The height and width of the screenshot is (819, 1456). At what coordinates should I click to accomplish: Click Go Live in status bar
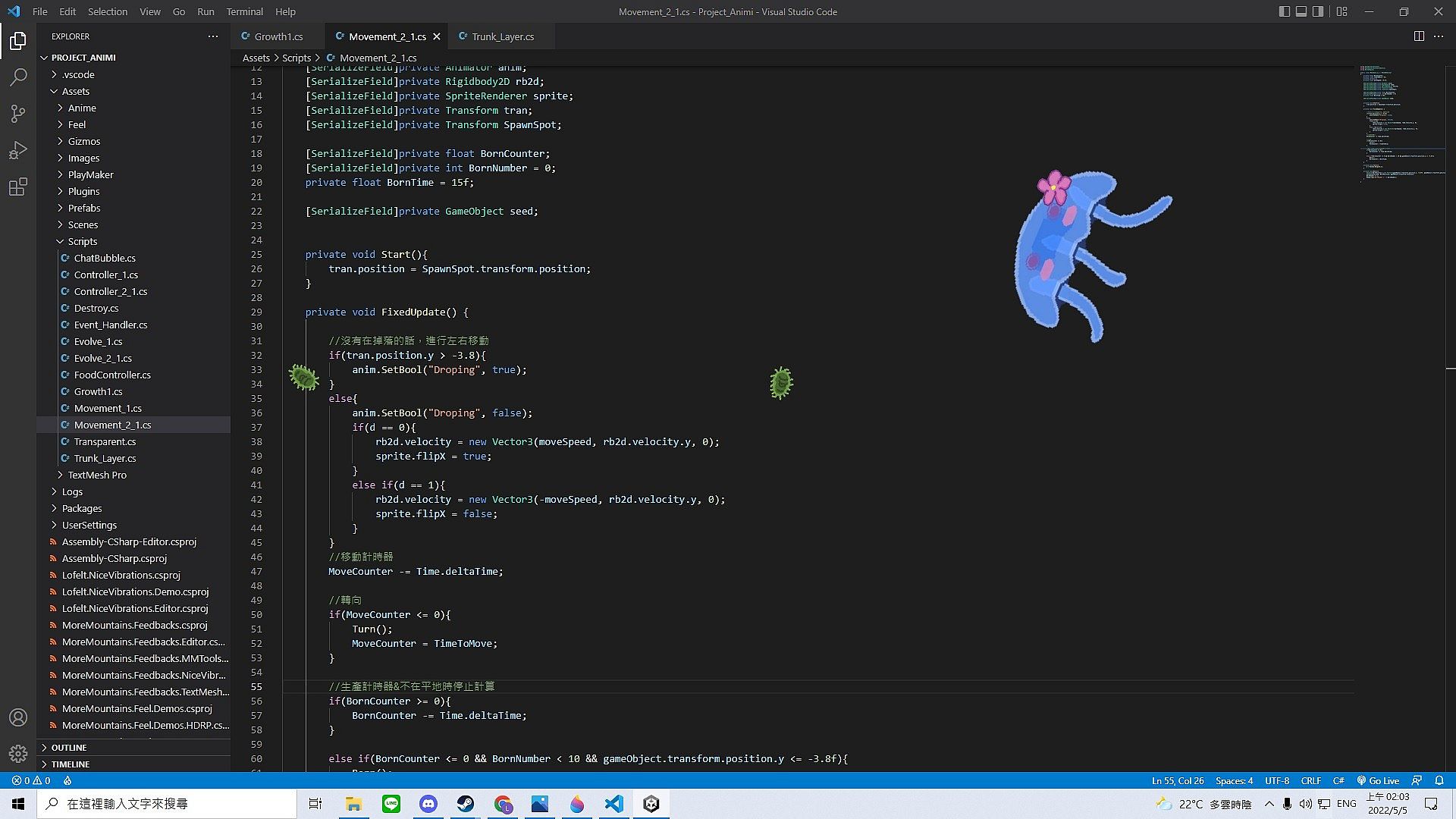point(1378,780)
